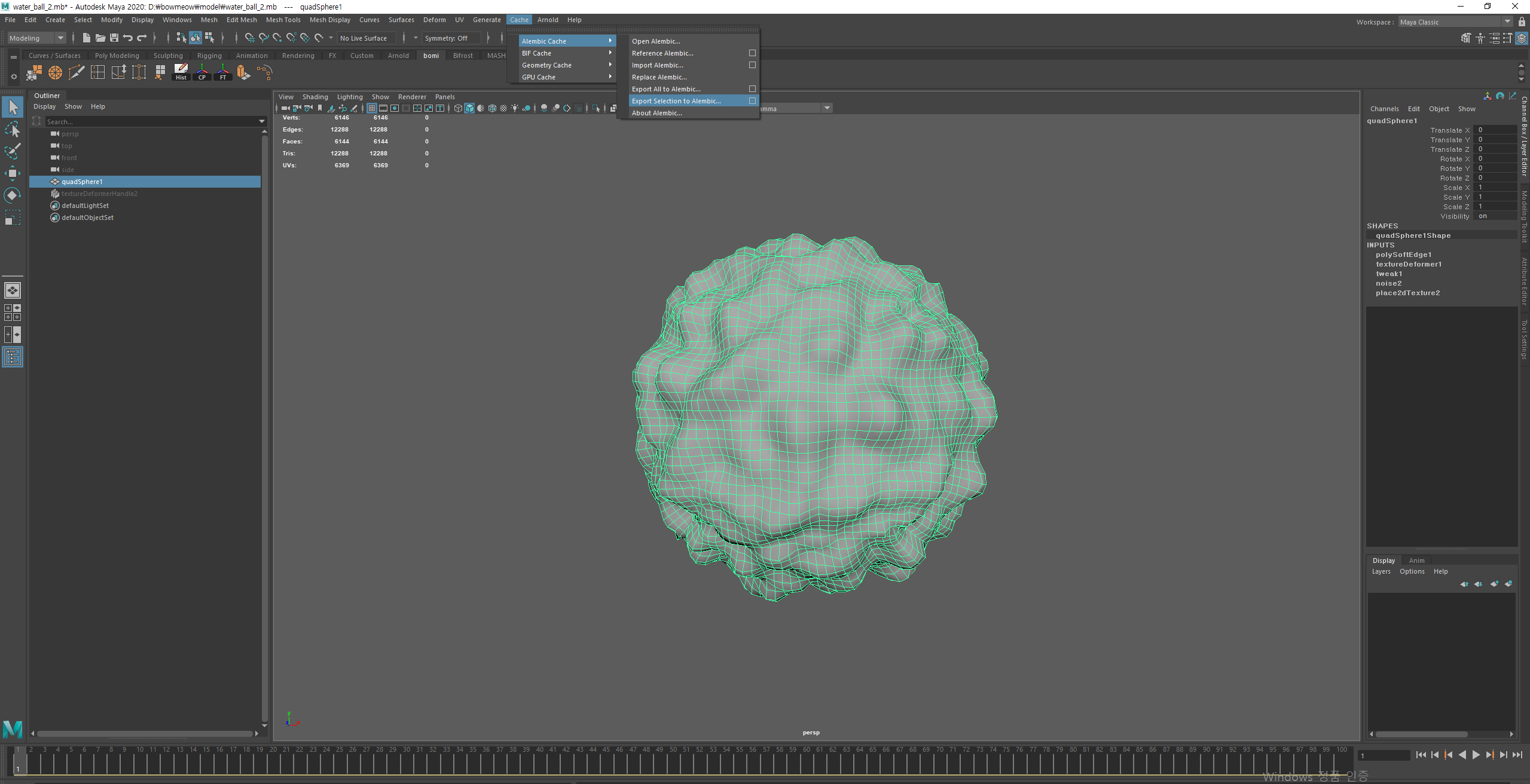Image resolution: width=1530 pixels, height=784 pixels.
Task: Click the Lasso select tool
Action: [13, 129]
